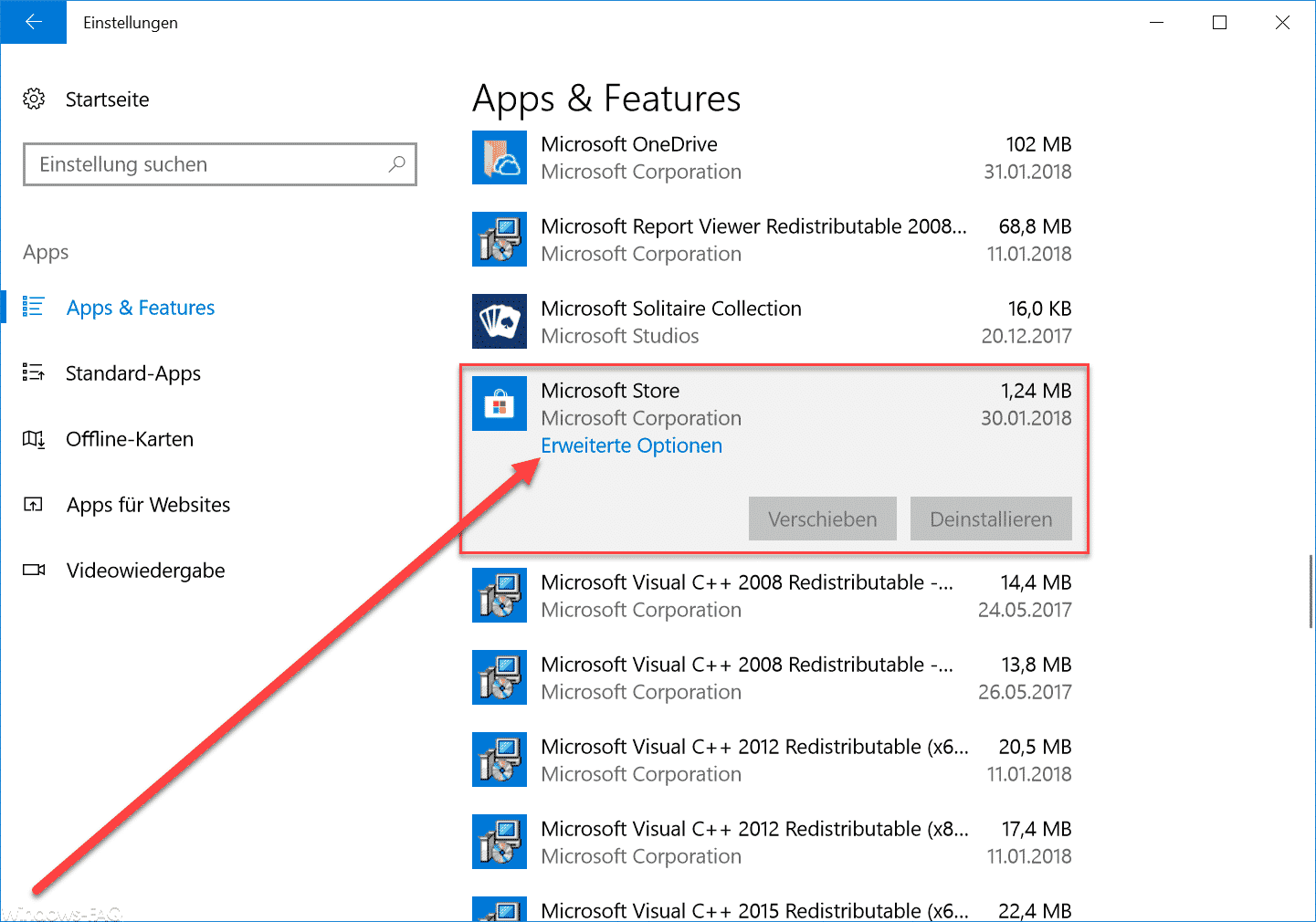Click the Solitaire Collection cards icon

pyautogui.click(x=500, y=321)
